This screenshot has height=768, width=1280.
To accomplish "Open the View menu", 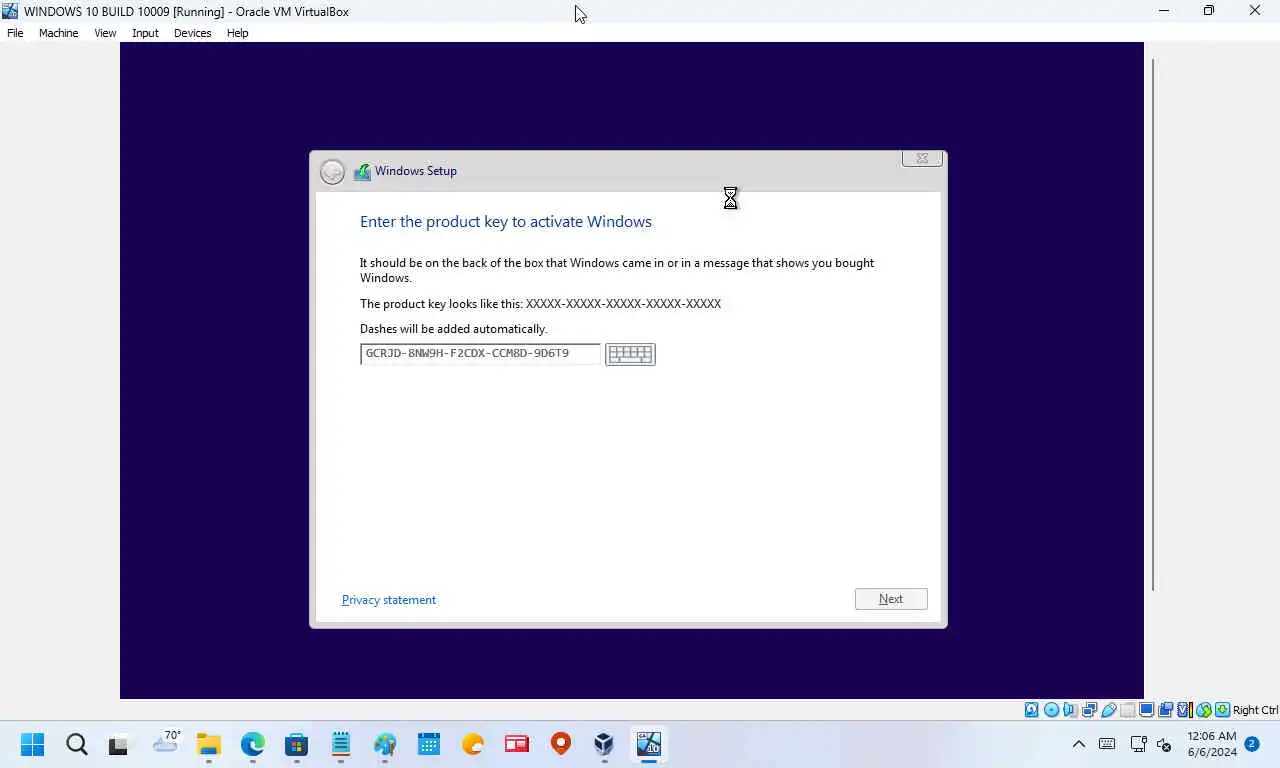I will 105,33.
